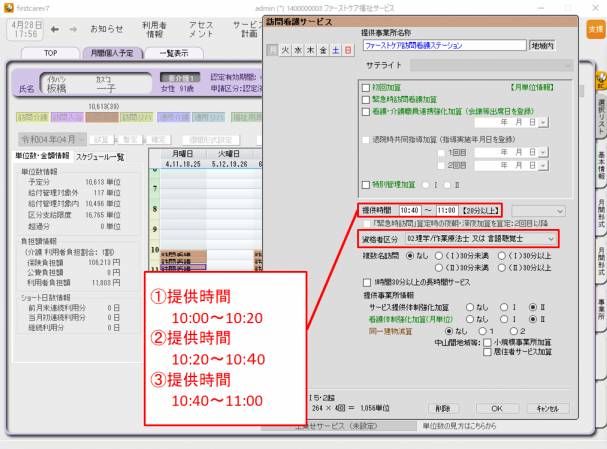Select the 土 Saturday weekday button
The image size is (607, 449).
click(x=334, y=48)
